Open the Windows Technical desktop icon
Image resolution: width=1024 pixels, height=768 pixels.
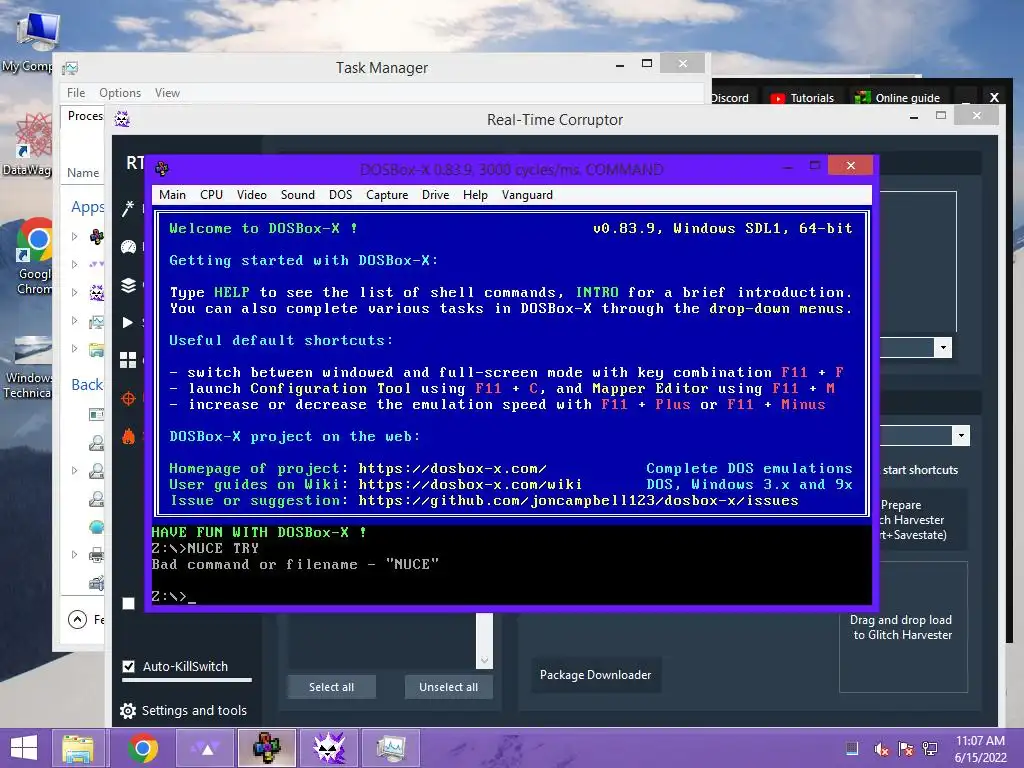tap(27, 367)
